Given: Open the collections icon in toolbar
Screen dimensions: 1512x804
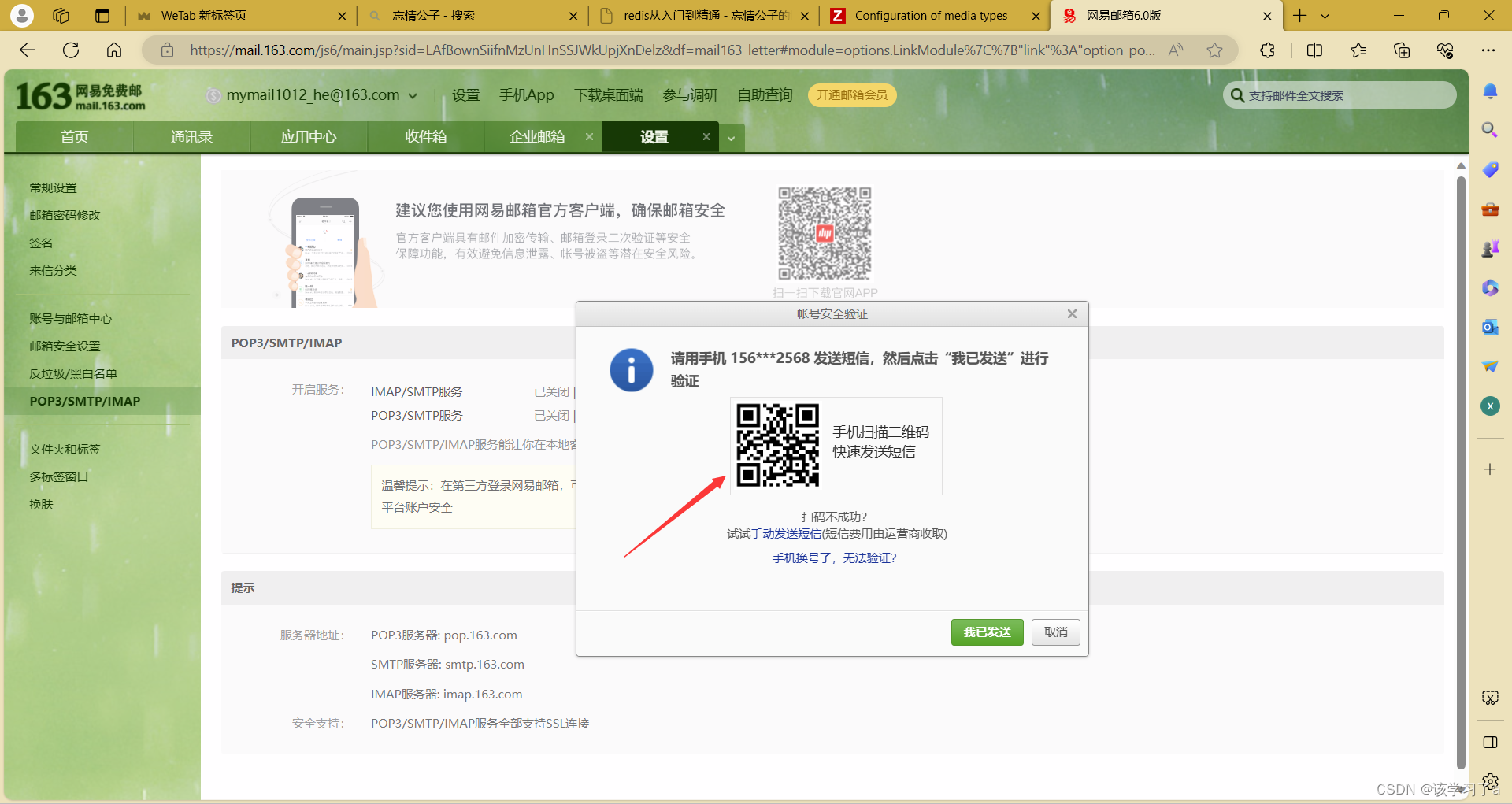Looking at the screenshot, I should point(1402,50).
